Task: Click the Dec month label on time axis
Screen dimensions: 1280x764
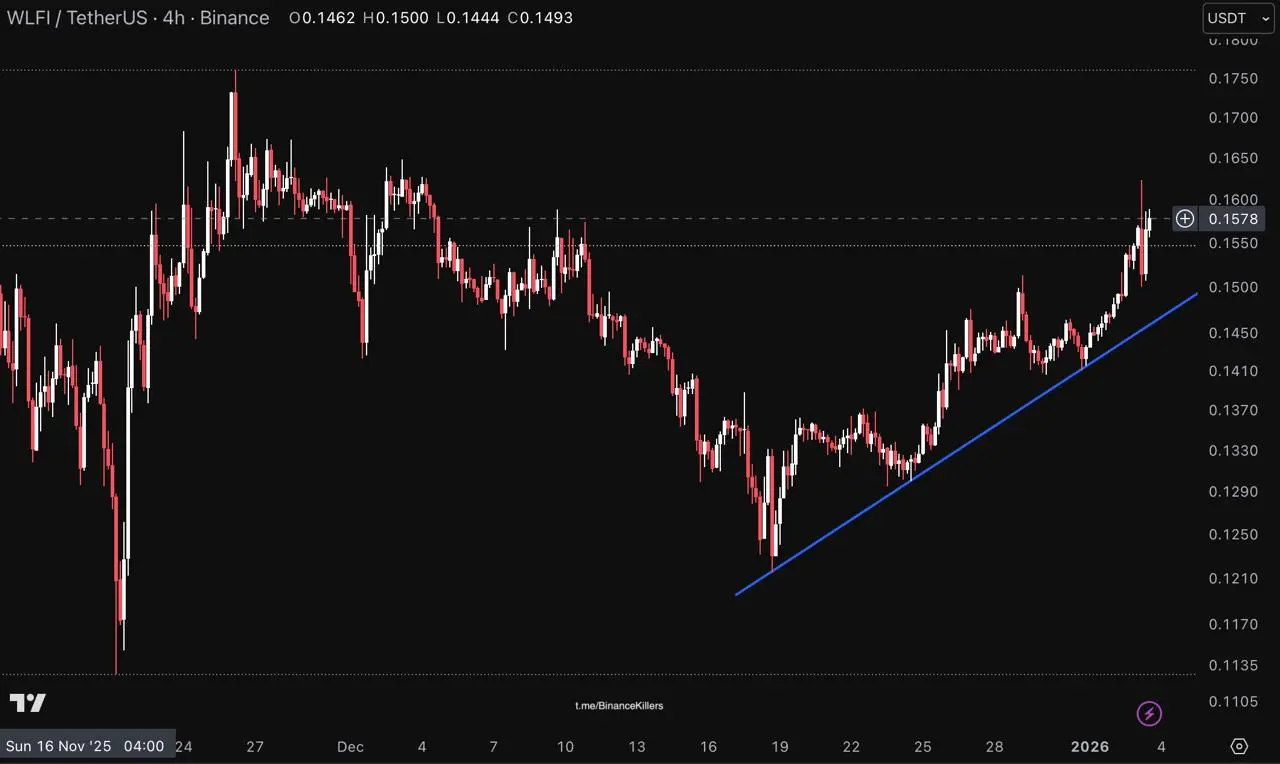Action: [x=350, y=746]
